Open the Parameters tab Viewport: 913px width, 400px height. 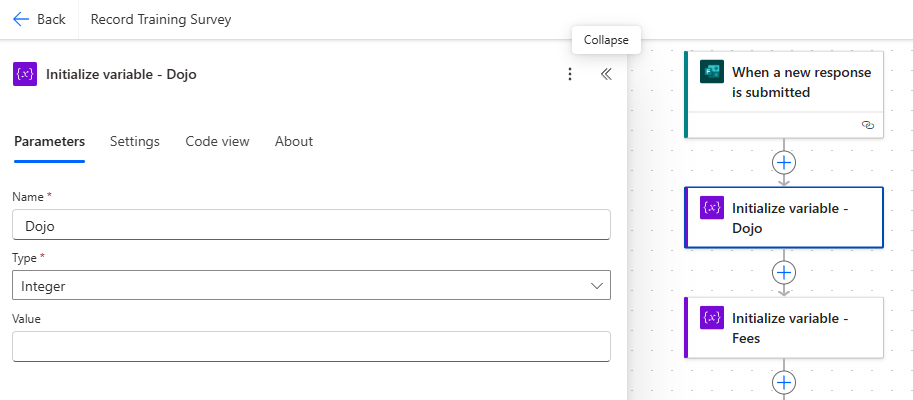coord(49,142)
